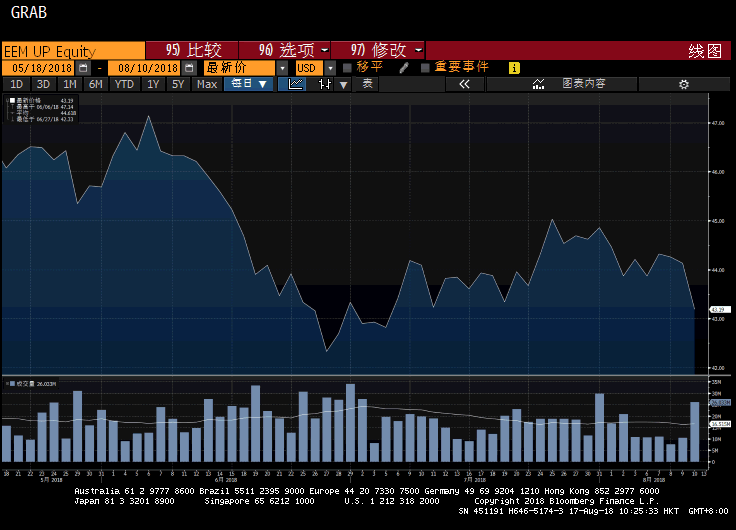Viewport: 736px width, 530px height.
Task: Click the yellow info icon
Action: (x=514, y=68)
